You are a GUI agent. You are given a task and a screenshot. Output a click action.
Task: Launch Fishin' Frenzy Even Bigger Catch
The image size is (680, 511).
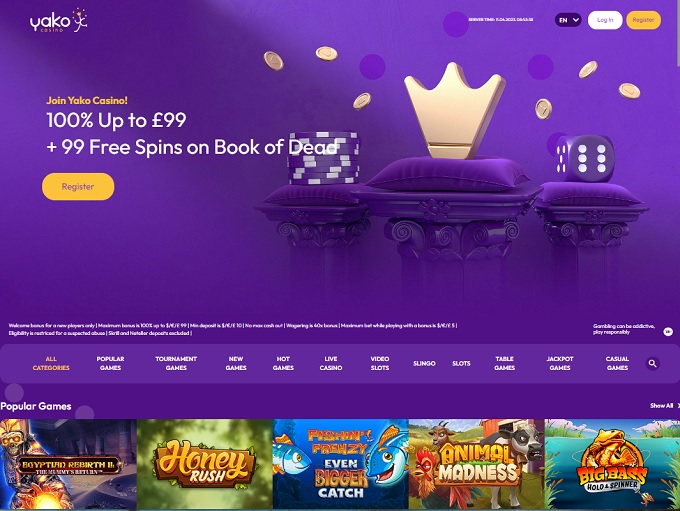click(x=340, y=464)
